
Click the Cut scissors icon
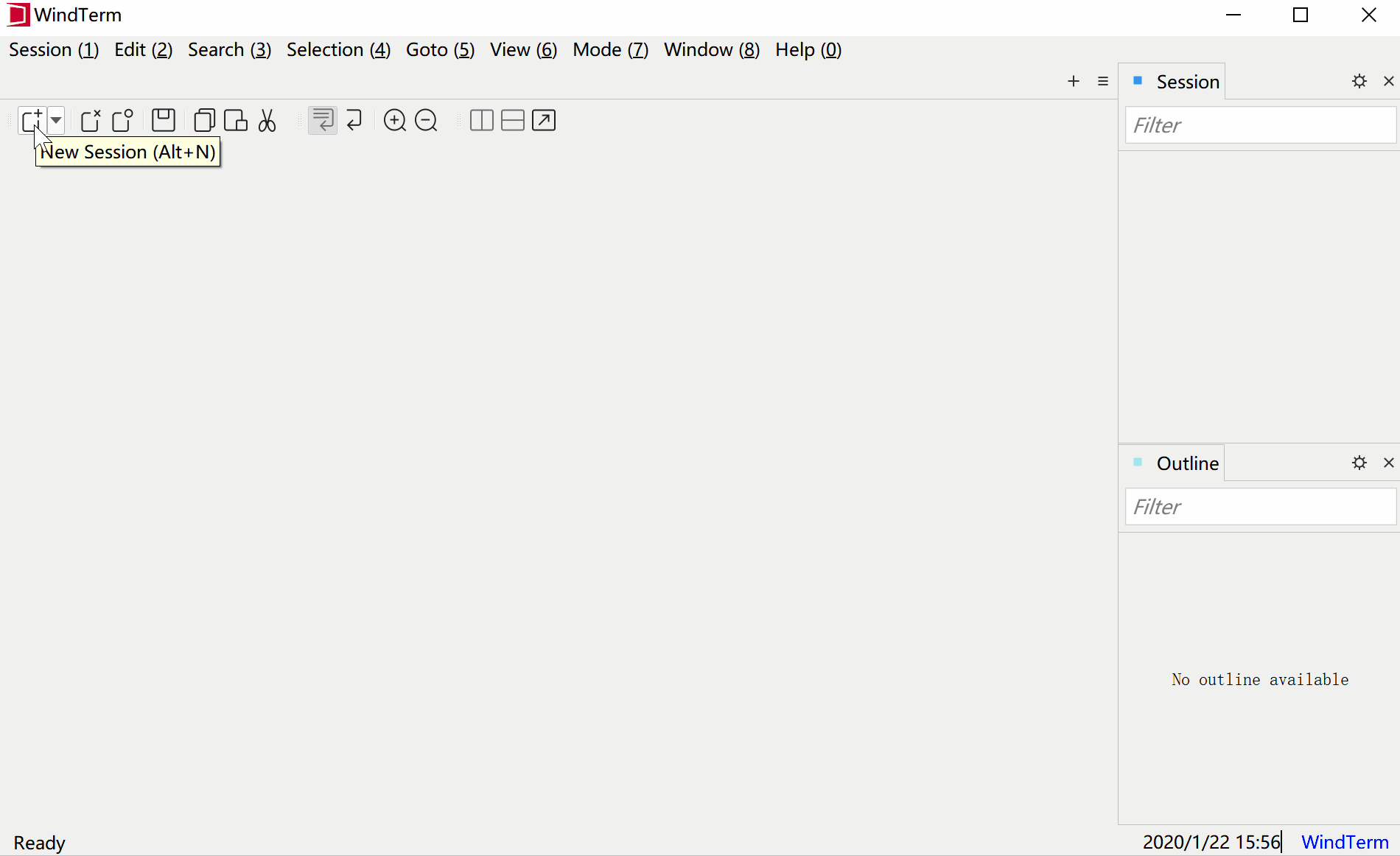(x=267, y=120)
